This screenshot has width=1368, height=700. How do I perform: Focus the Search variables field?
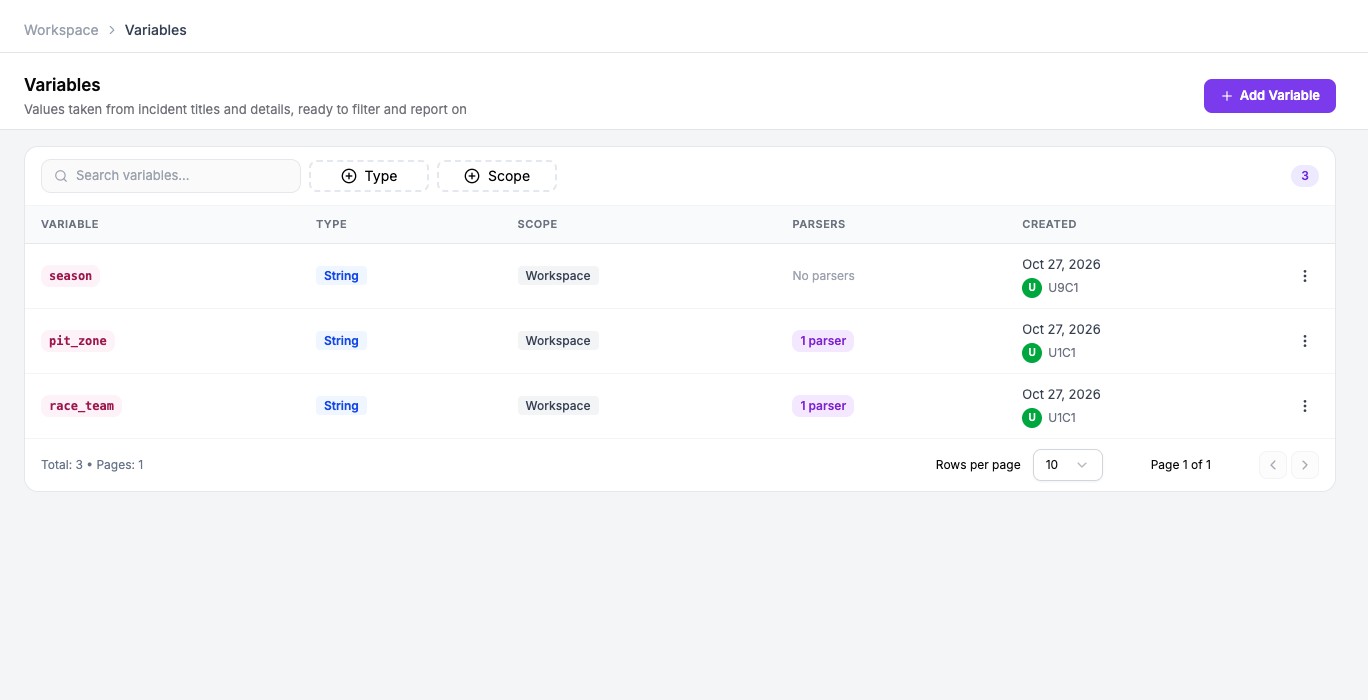pos(171,176)
